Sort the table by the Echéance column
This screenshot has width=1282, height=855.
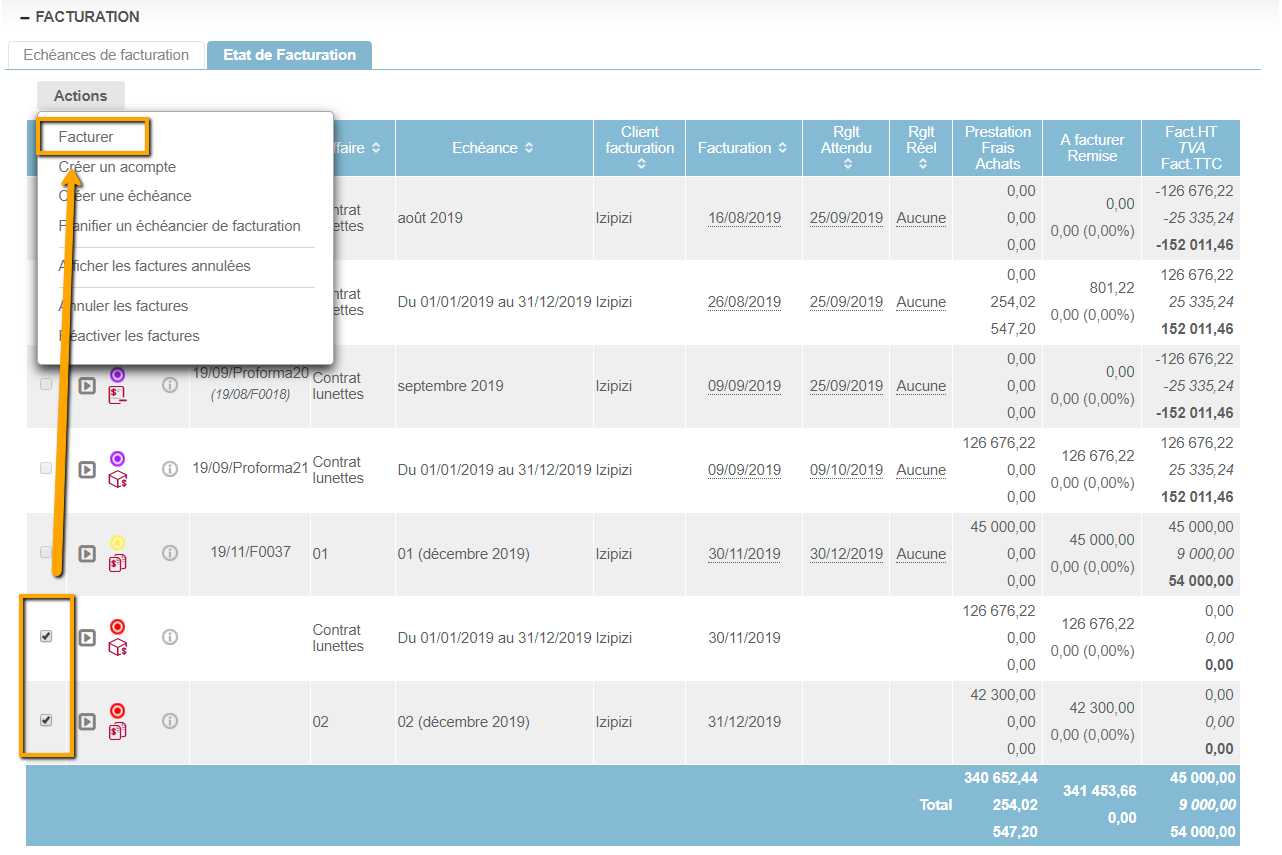tap(492, 148)
